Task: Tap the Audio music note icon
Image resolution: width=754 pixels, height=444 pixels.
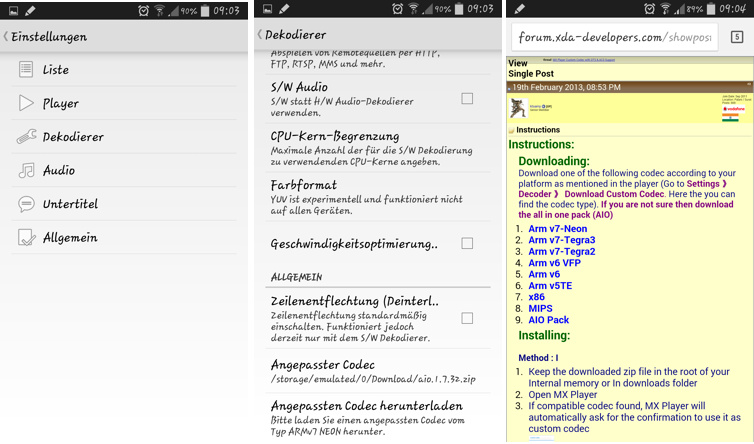Action: [25, 171]
